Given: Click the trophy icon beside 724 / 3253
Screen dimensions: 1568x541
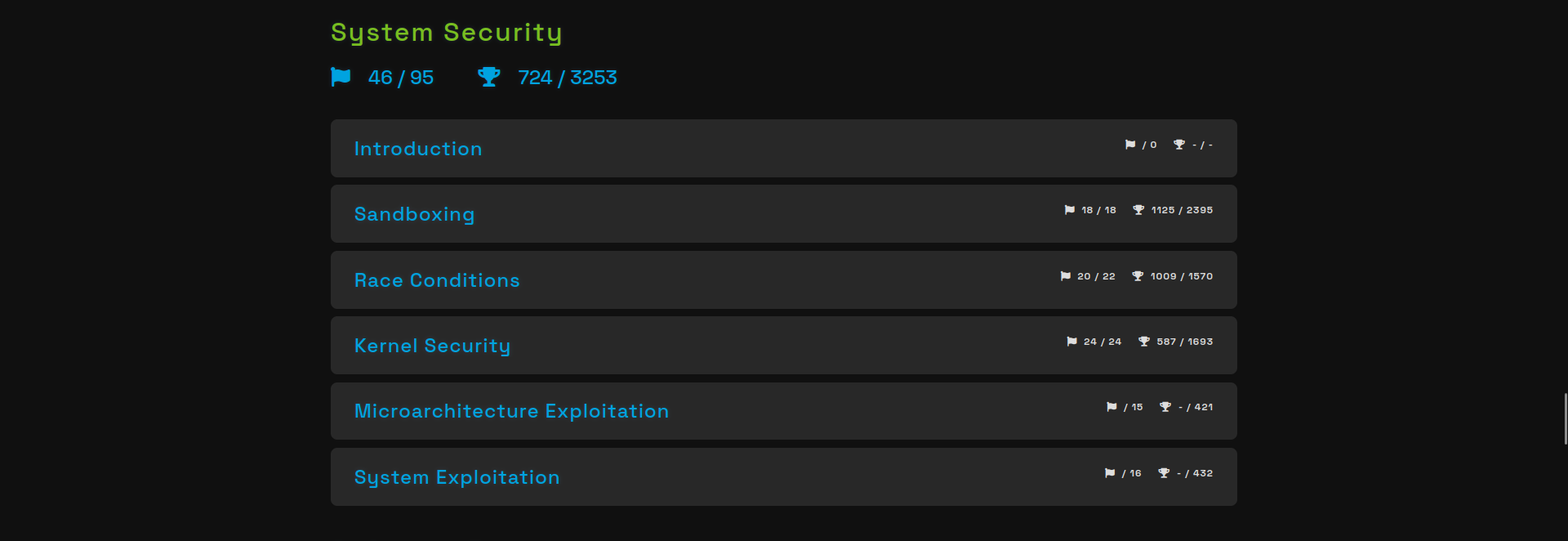Looking at the screenshot, I should pos(488,77).
